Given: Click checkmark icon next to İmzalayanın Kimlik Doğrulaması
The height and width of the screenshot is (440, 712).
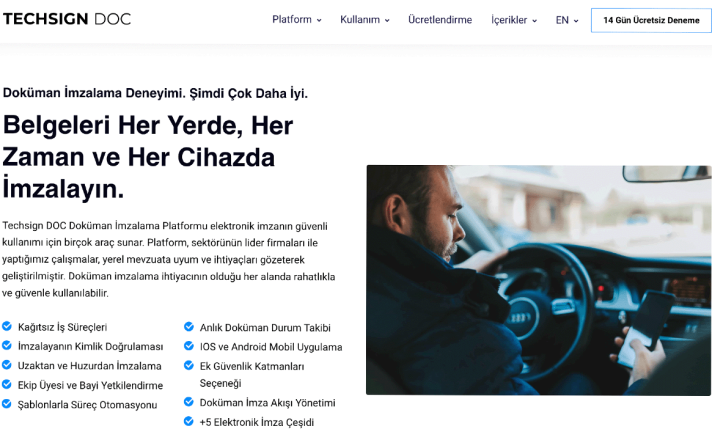Looking at the screenshot, I should 7,346.
